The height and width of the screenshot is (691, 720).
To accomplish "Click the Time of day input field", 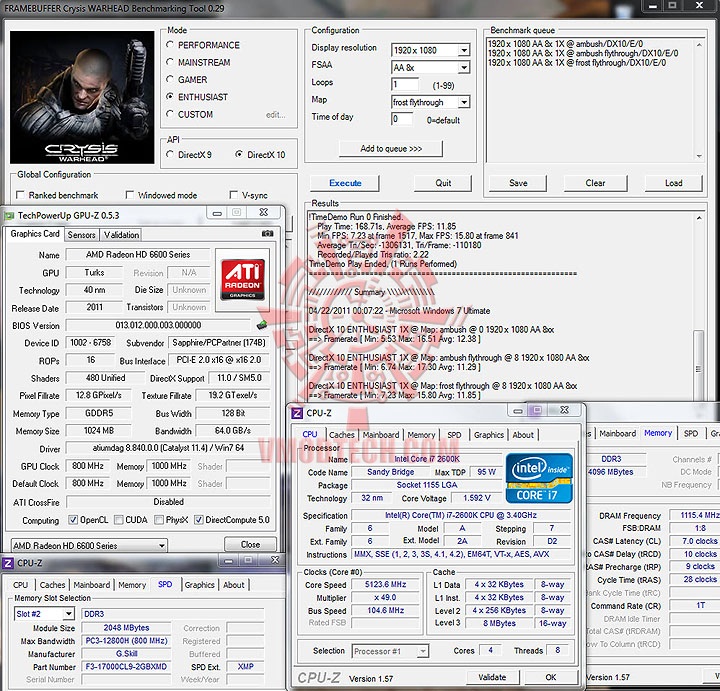I will pos(402,119).
